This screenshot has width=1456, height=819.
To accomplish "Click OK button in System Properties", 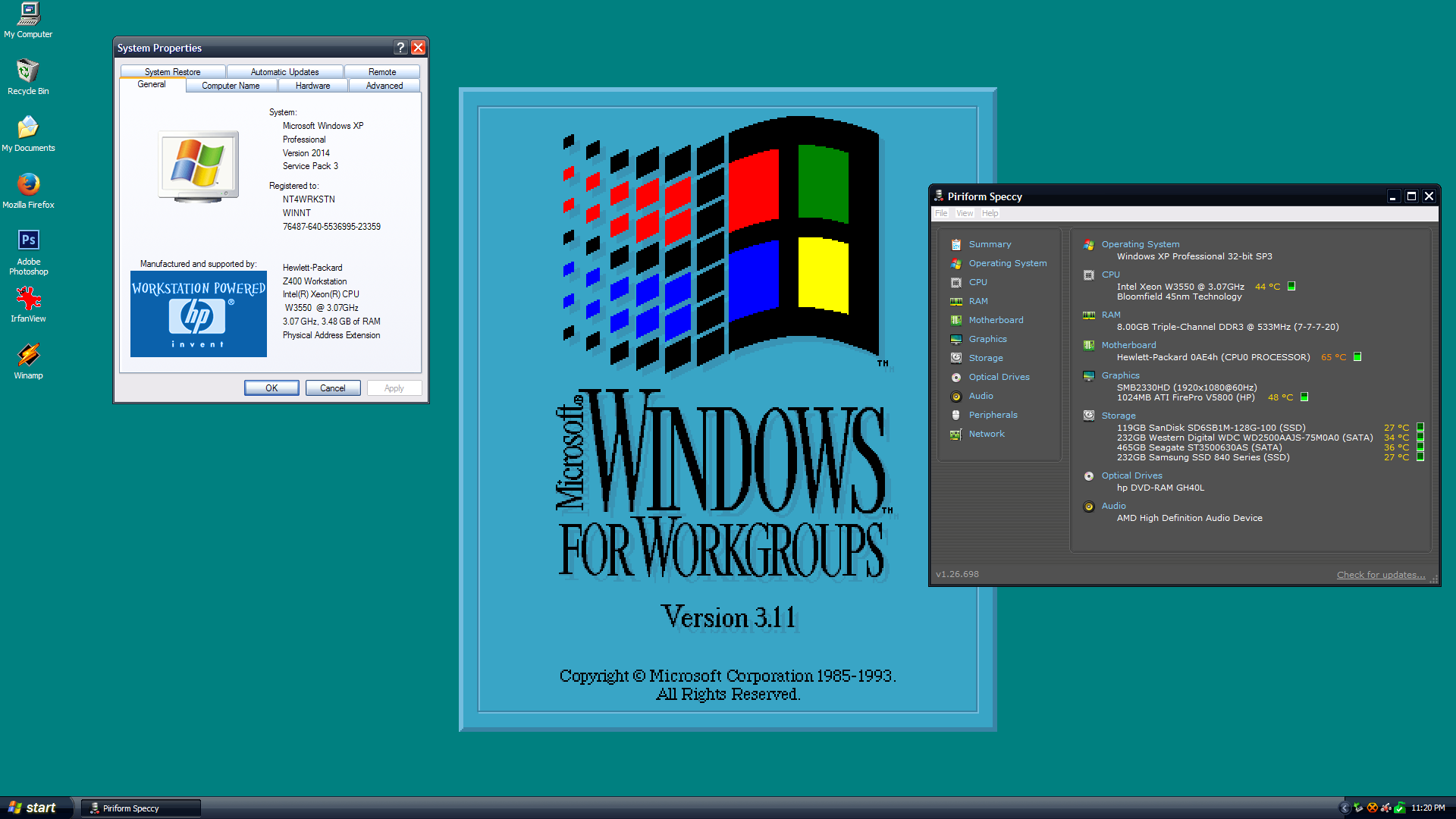I will [x=270, y=388].
